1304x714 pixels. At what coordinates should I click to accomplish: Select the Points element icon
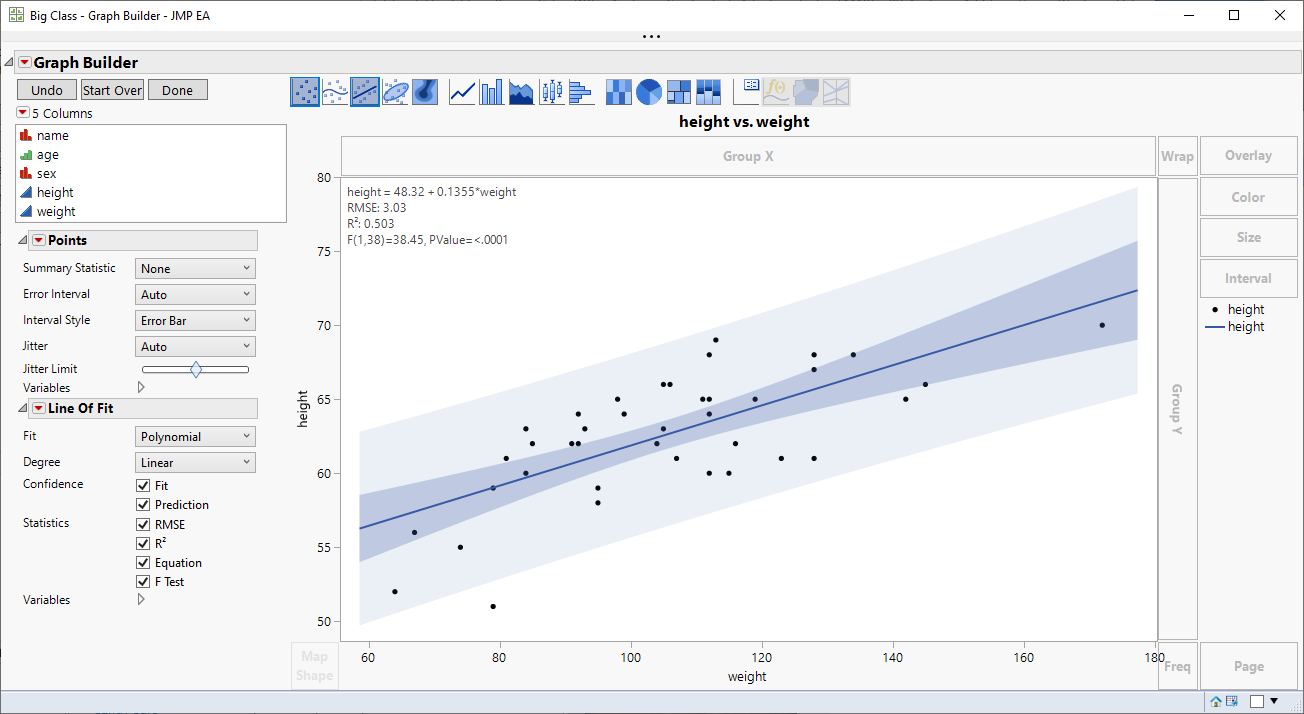click(305, 91)
